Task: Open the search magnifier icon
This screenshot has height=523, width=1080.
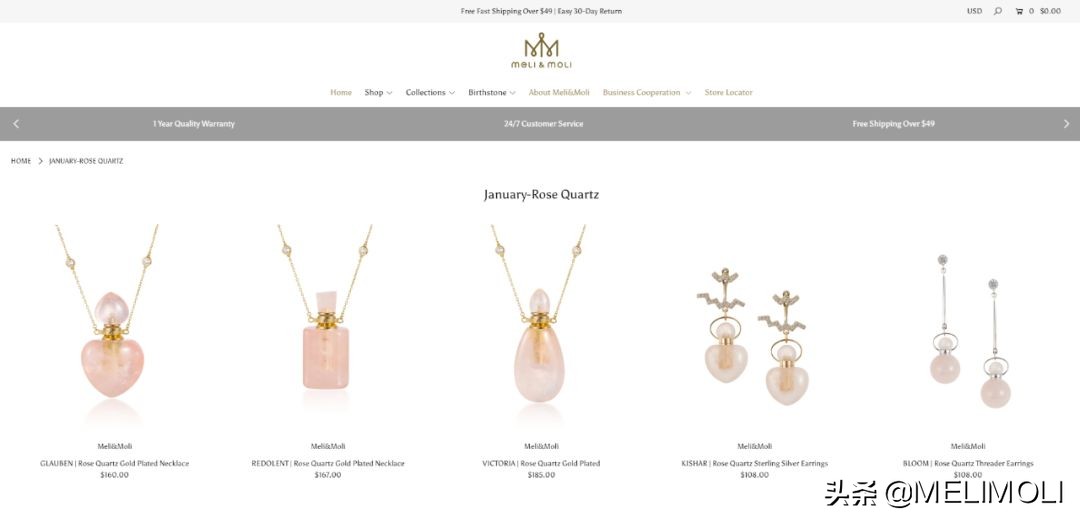Action: tap(997, 11)
